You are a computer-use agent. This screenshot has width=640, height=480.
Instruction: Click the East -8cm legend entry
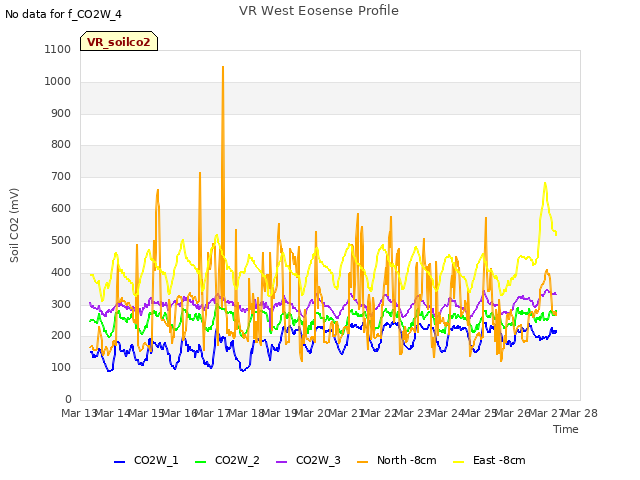pos(489,460)
